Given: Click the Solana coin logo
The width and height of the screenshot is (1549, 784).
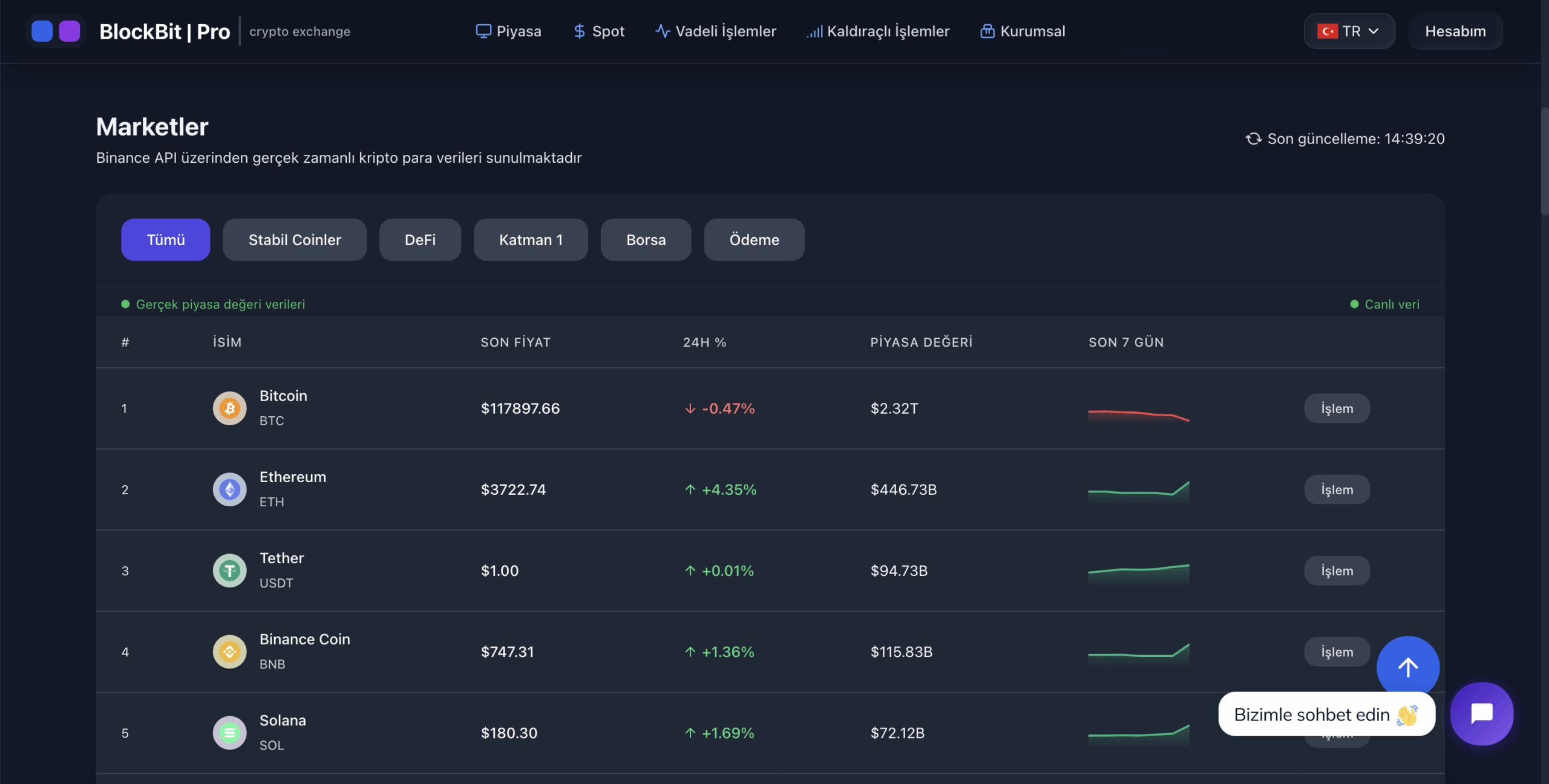Looking at the screenshot, I should pos(229,733).
